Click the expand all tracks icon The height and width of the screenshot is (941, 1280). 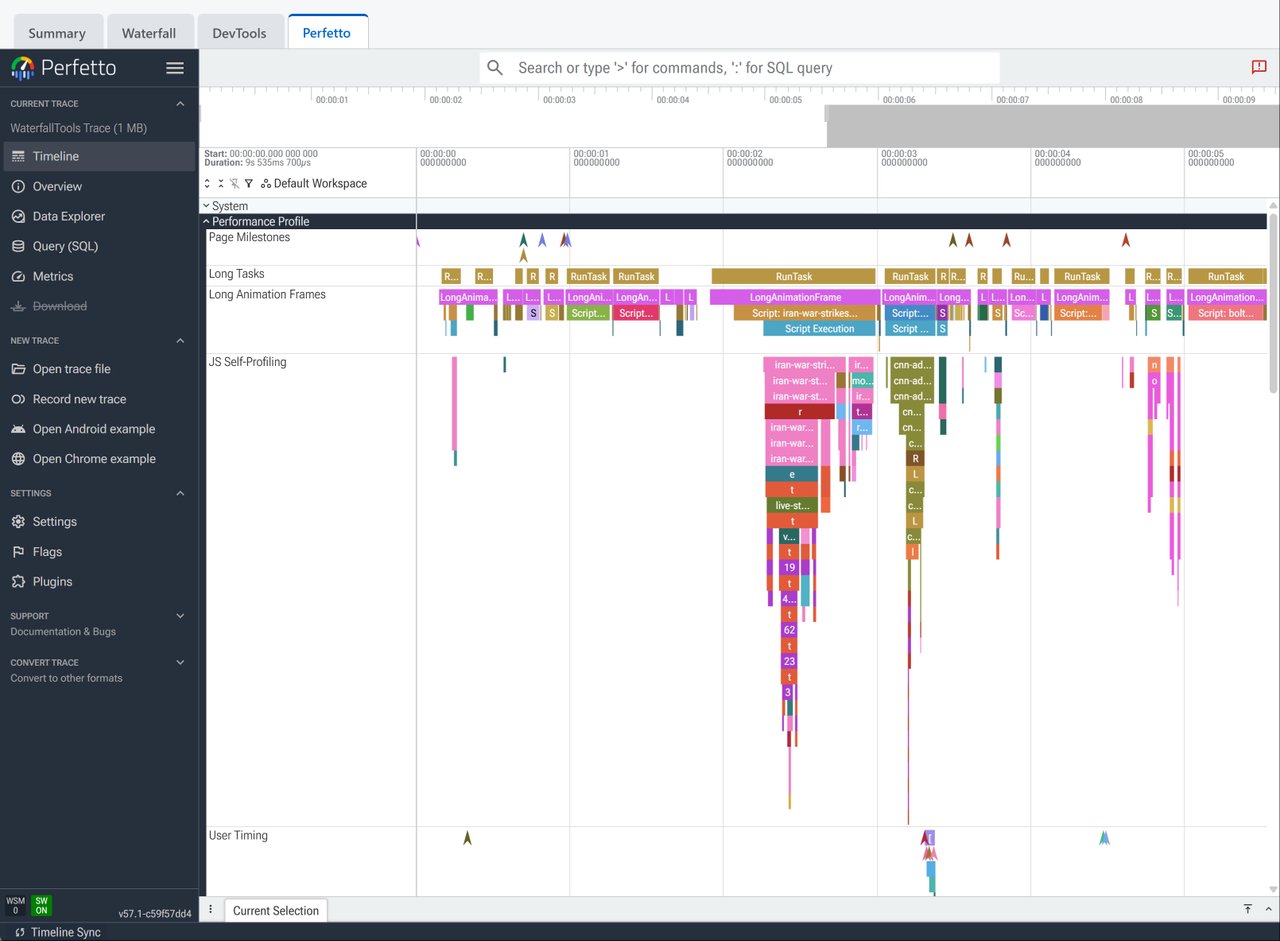(x=207, y=183)
